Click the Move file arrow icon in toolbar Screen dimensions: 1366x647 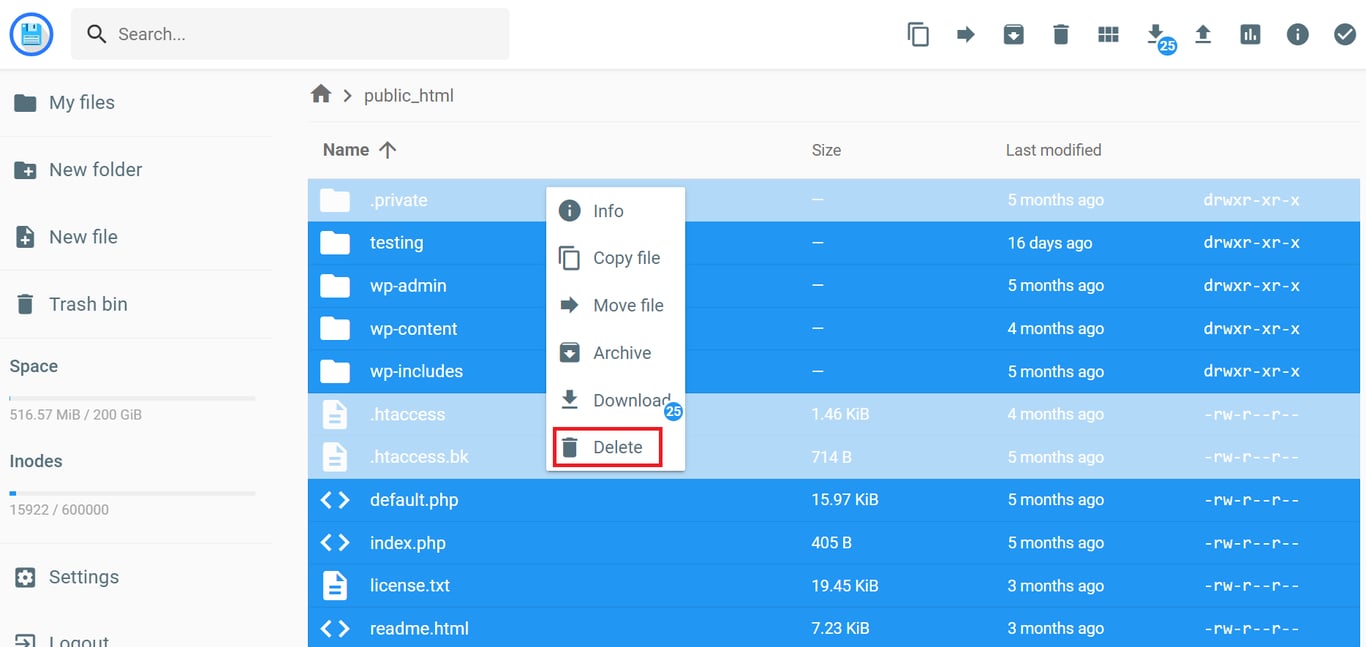[x=966, y=33]
